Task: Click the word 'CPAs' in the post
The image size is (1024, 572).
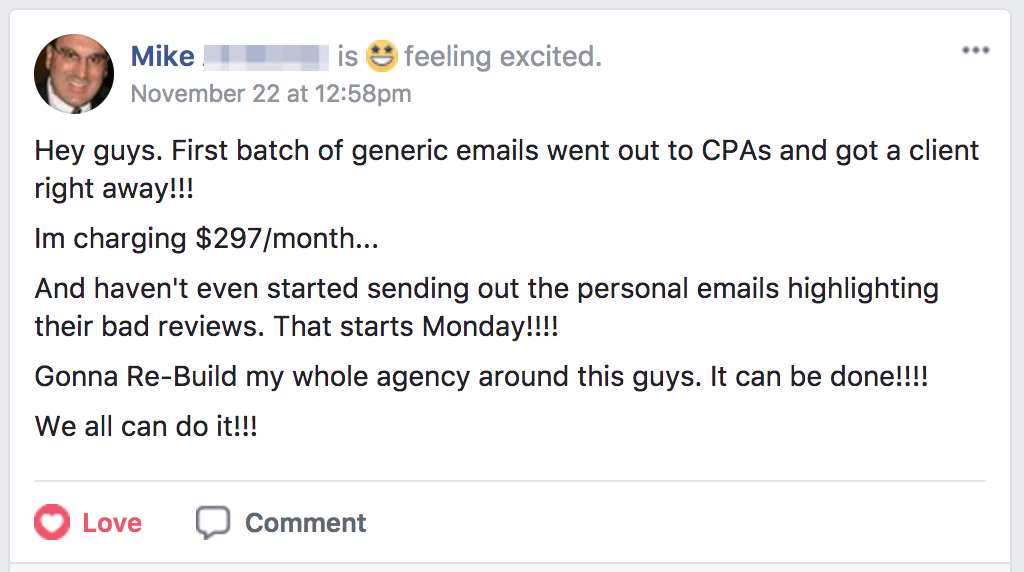Action: click(x=737, y=151)
